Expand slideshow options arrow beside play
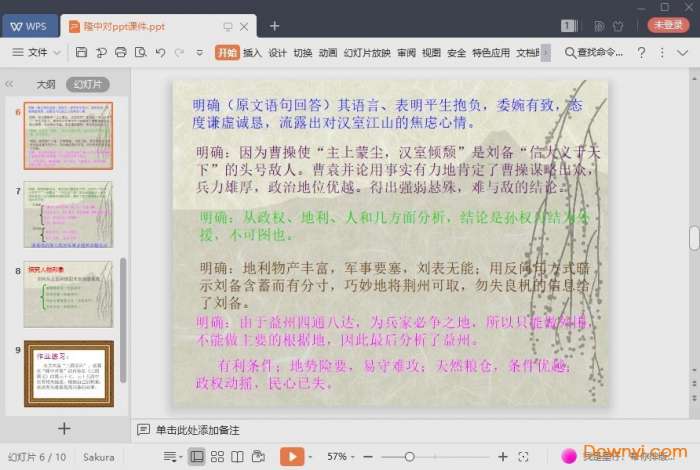The image size is (700, 470). point(310,457)
